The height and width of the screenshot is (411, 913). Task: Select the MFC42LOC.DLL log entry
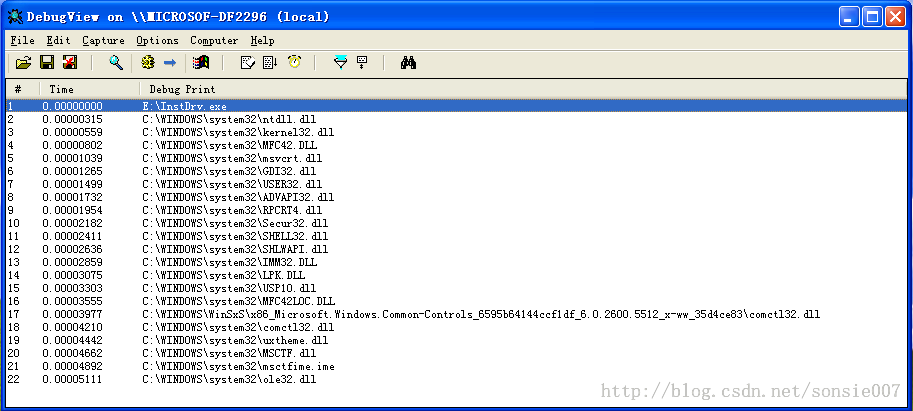[456, 301]
